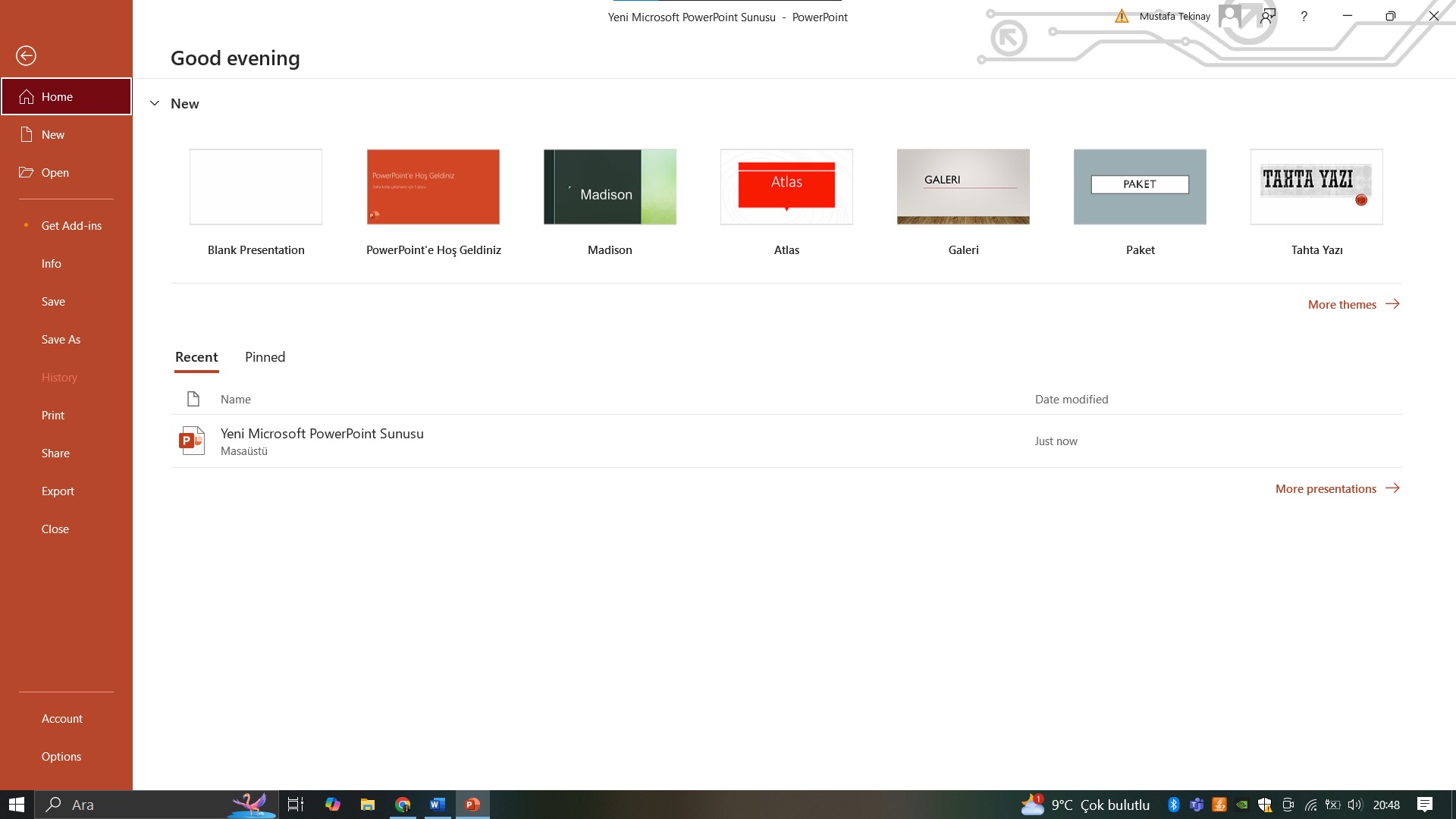Launch Copilot from the taskbar
Viewport: 1456px width, 819px height.
coord(332,805)
